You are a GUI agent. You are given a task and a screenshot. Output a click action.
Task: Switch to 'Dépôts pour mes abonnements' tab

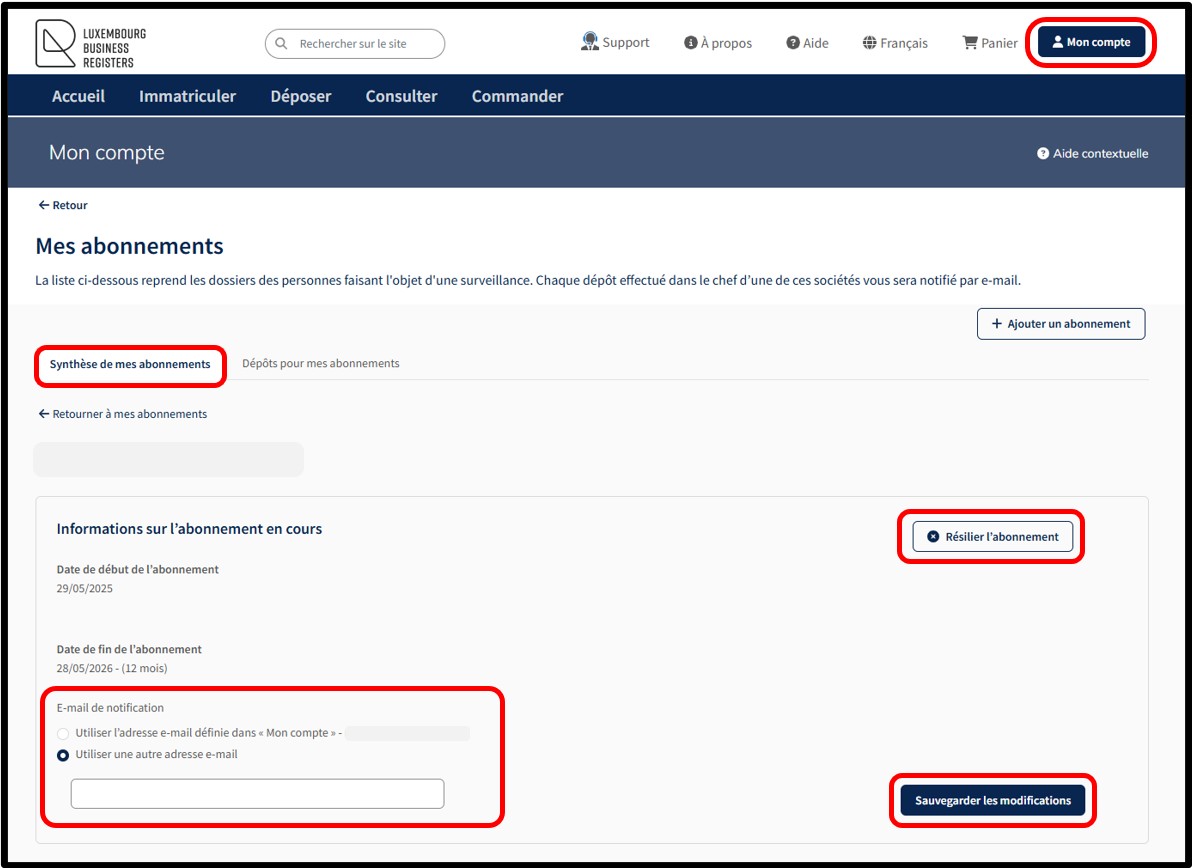tap(320, 363)
